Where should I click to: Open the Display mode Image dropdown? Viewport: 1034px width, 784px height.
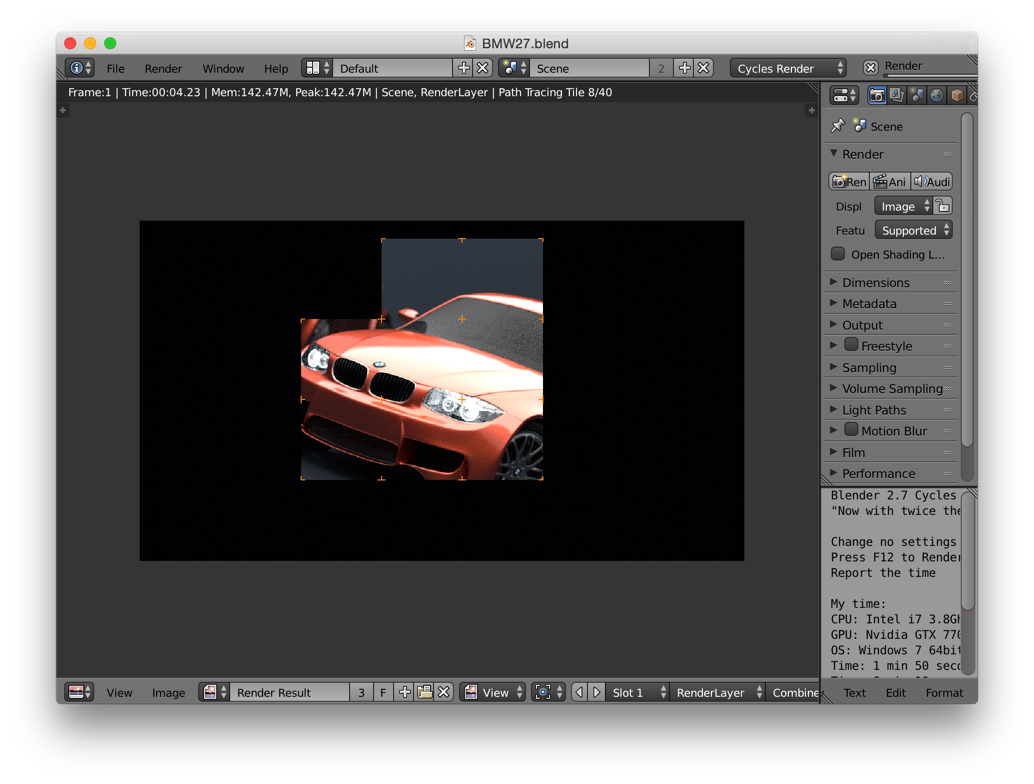tap(903, 206)
